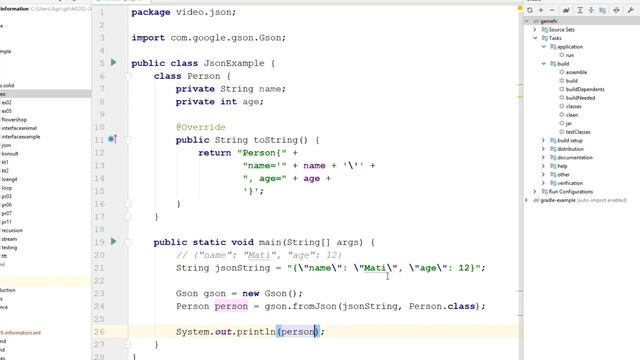Click the Gradle refresh projects icon
Viewport: 640px width, 360px height.
tap(530, 10)
